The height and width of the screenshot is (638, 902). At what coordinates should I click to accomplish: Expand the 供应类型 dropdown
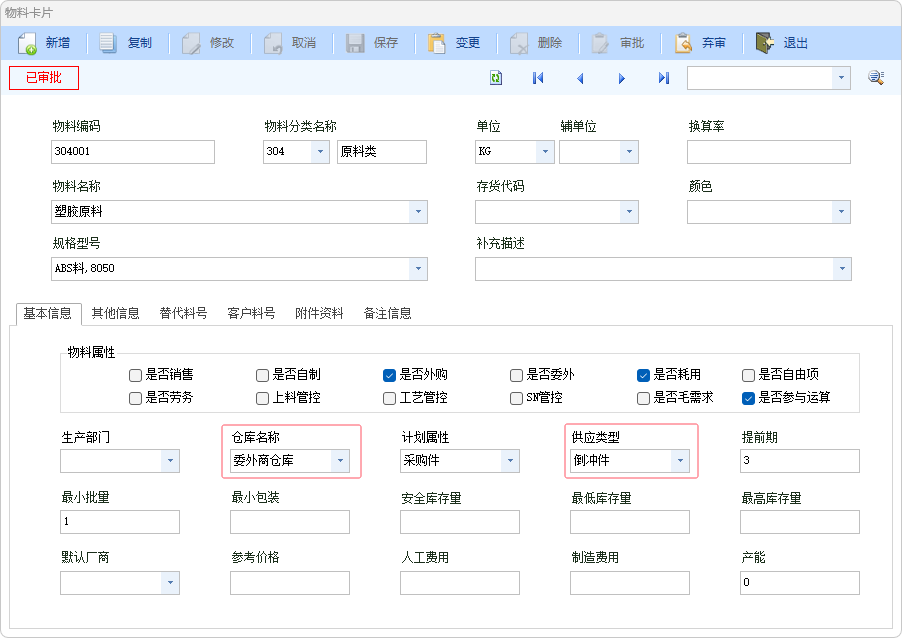click(x=680, y=460)
